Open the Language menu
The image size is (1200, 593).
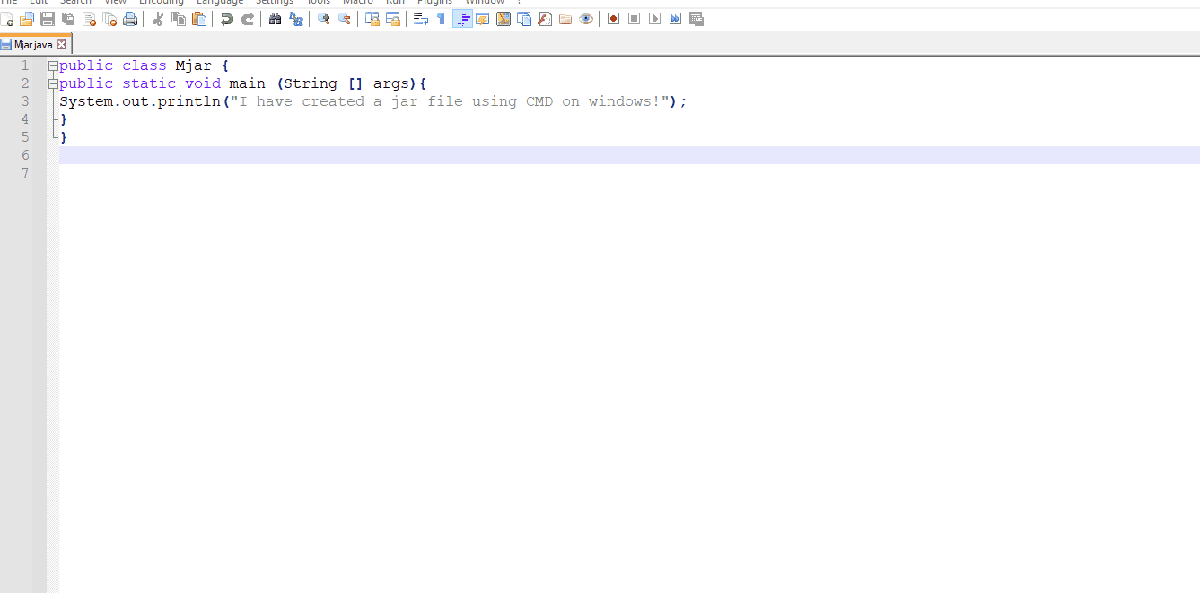point(219,3)
